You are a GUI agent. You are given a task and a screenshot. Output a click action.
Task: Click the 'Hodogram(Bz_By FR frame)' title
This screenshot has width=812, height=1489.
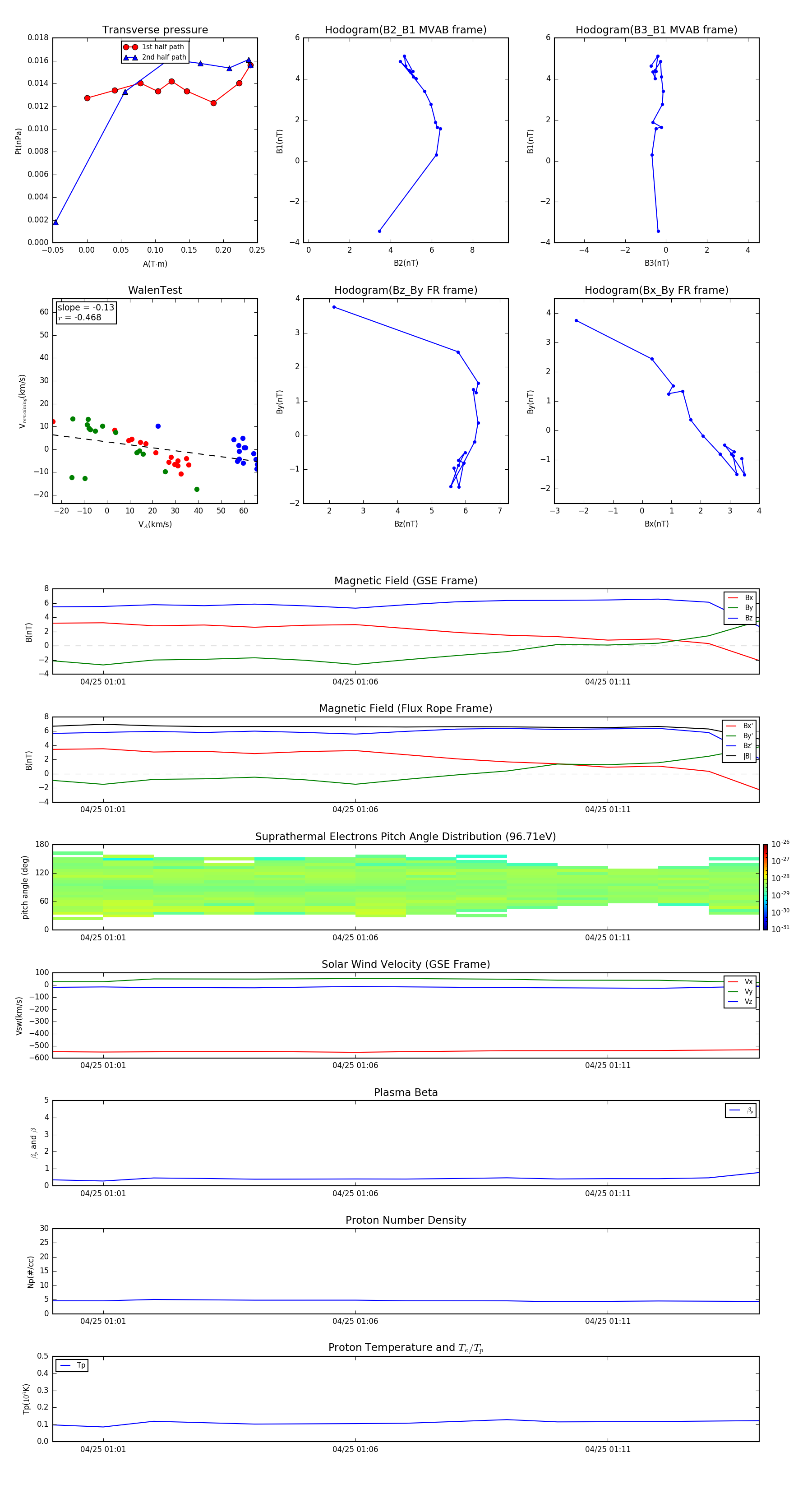click(x=406, y=290)
